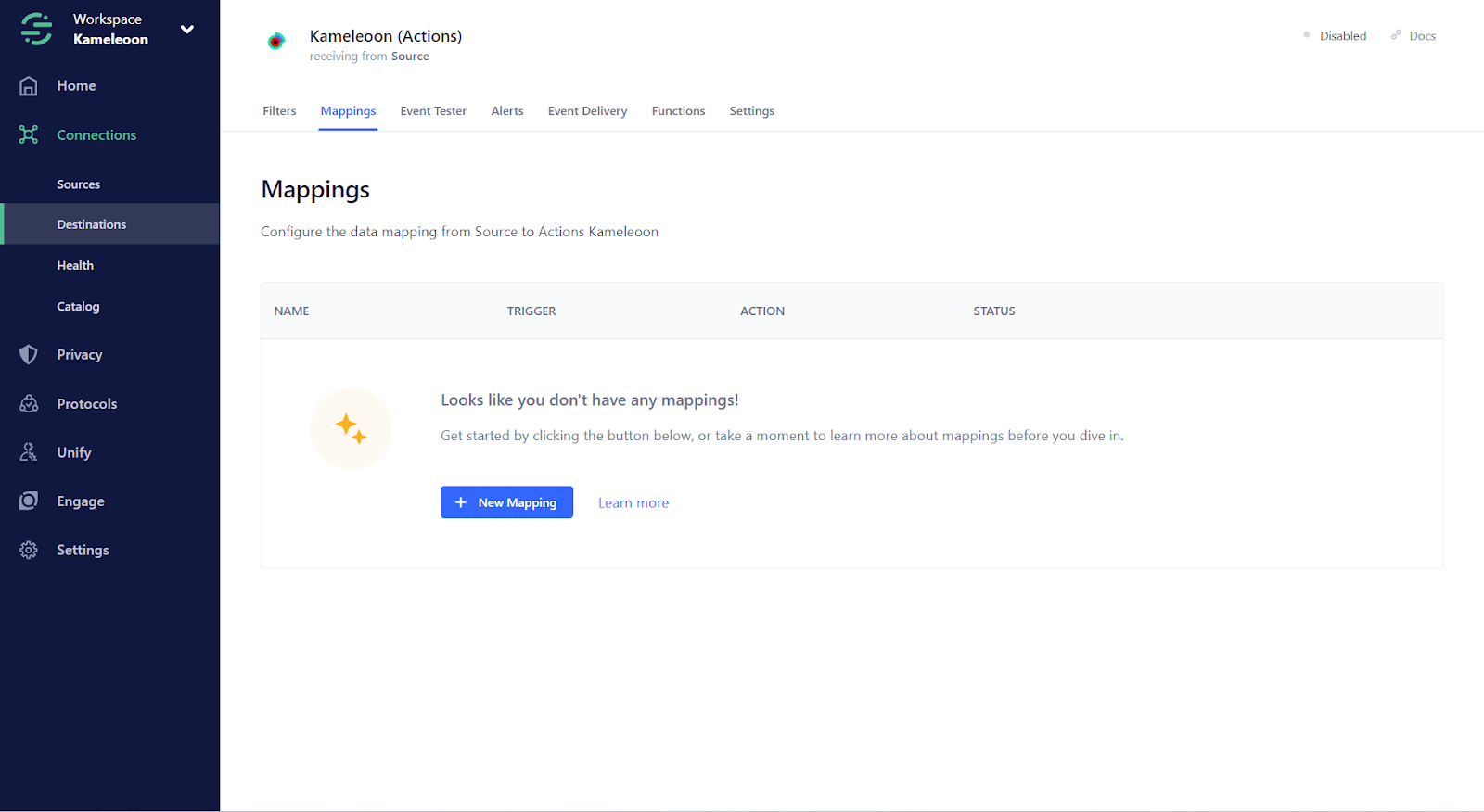The width and height of the screenshot is (1484, 812).
Task: Open the Event Delivery tab
Action: click(587, 111)
